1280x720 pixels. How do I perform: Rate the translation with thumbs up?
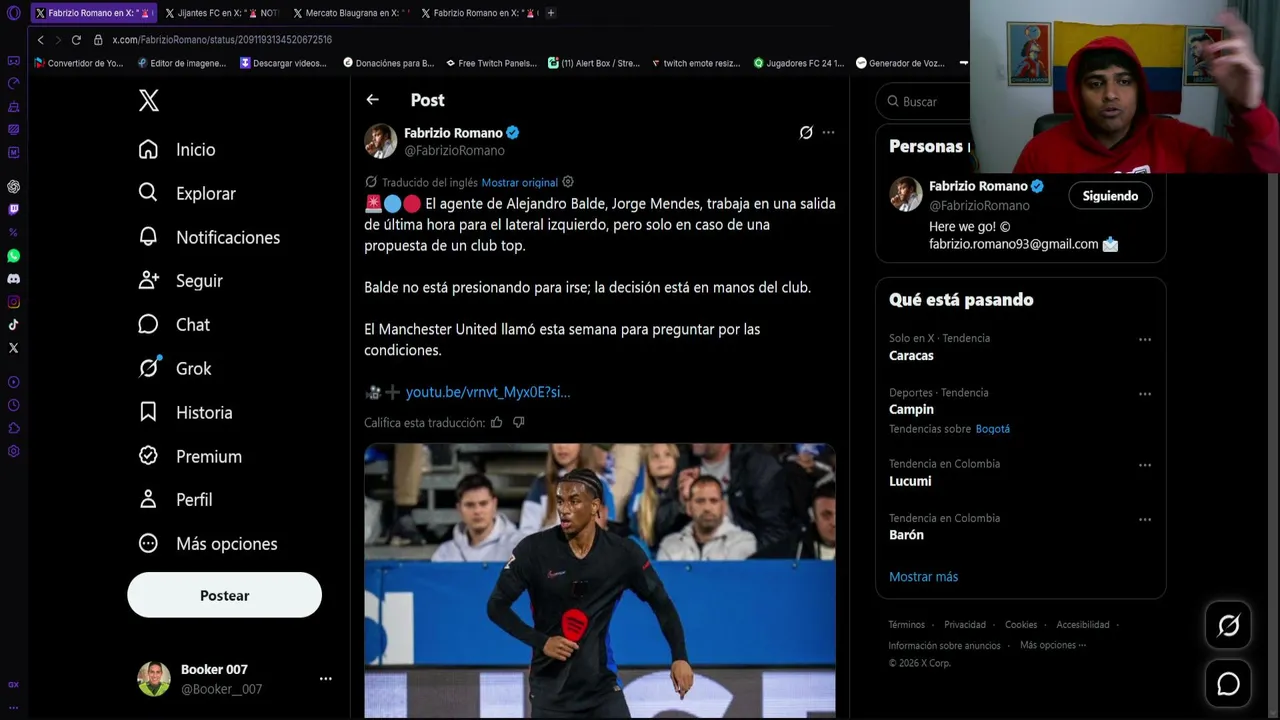(x=496, y=422)
